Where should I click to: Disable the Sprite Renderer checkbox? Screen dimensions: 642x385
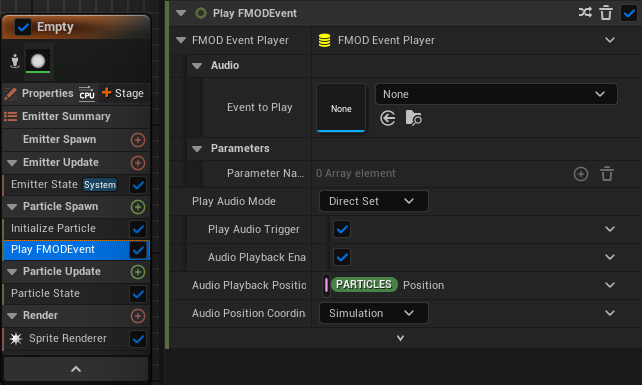(138, 339)
